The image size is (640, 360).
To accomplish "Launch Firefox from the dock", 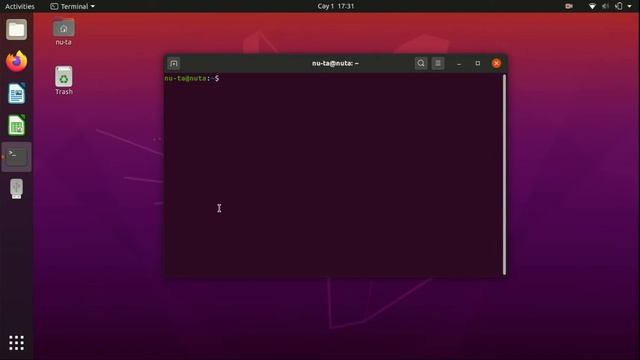I will (x=16, y=61).
